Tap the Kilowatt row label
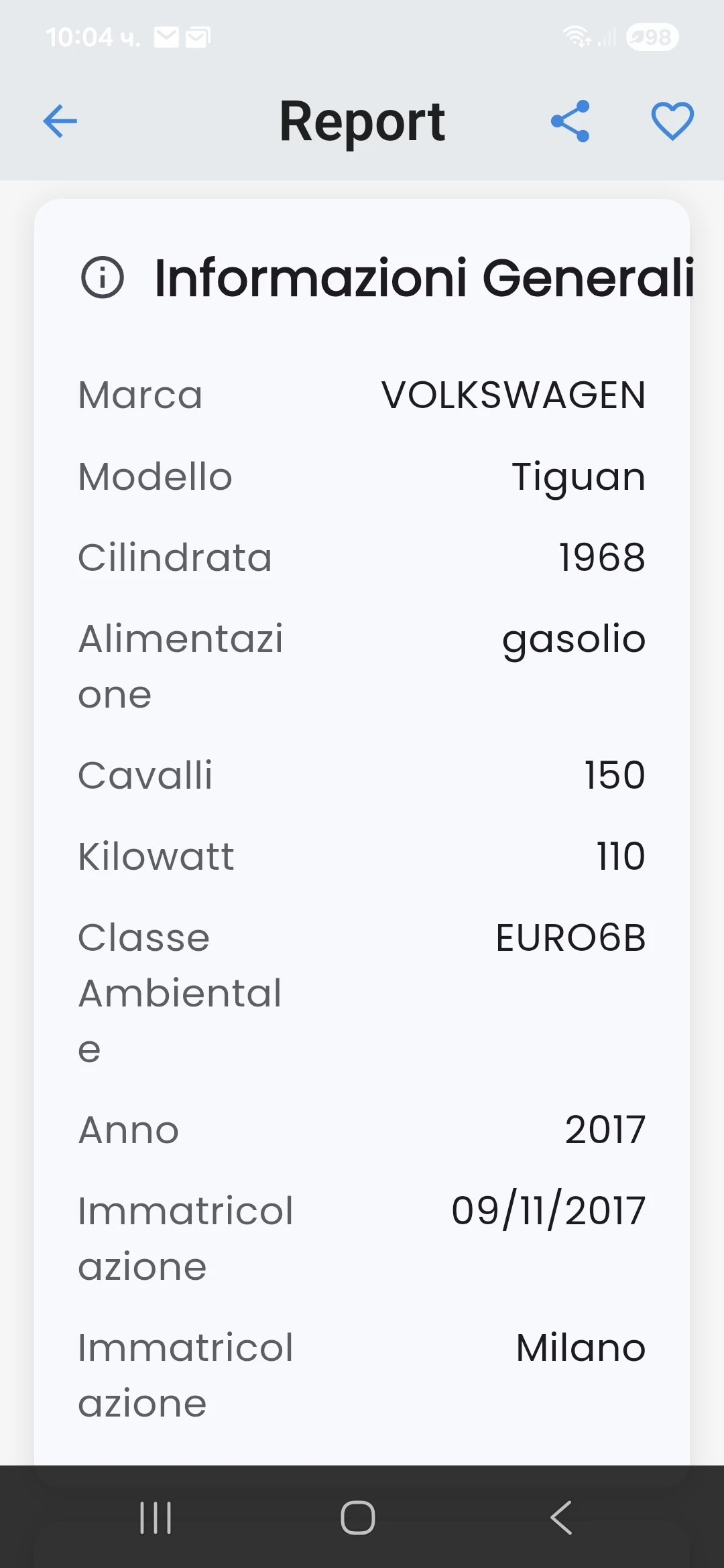This screenshot has width=724, height=1568. click(x=156, y=856)
